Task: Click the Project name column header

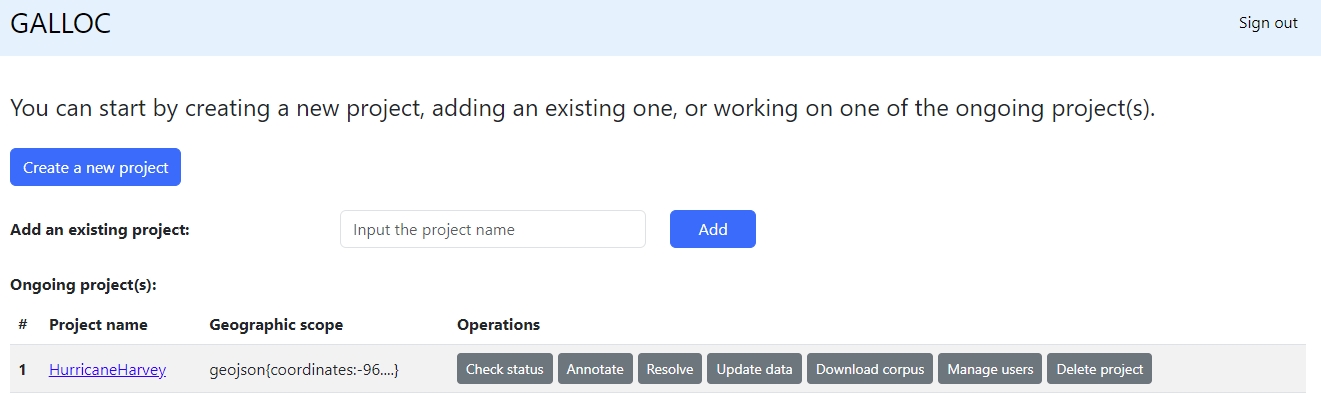Action: pyautogui.click(x=98, y=324)
